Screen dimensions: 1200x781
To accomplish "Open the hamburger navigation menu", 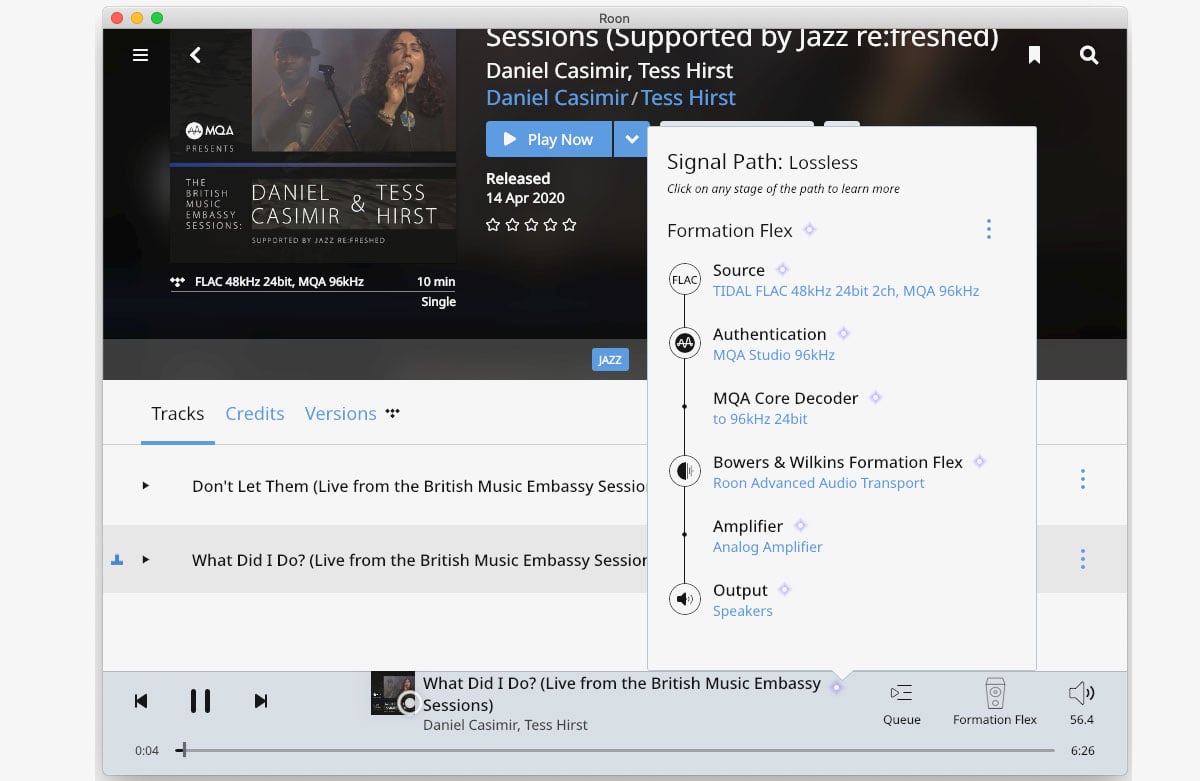I will click(x=140, y=55).
